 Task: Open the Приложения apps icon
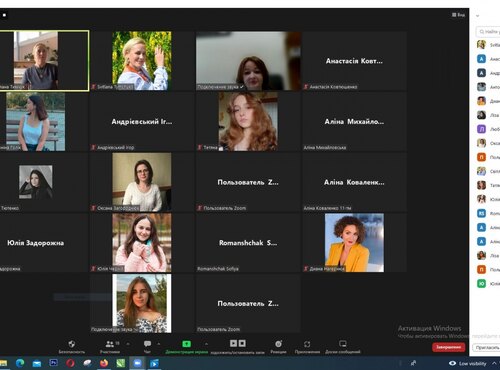(x=307, y=344)
